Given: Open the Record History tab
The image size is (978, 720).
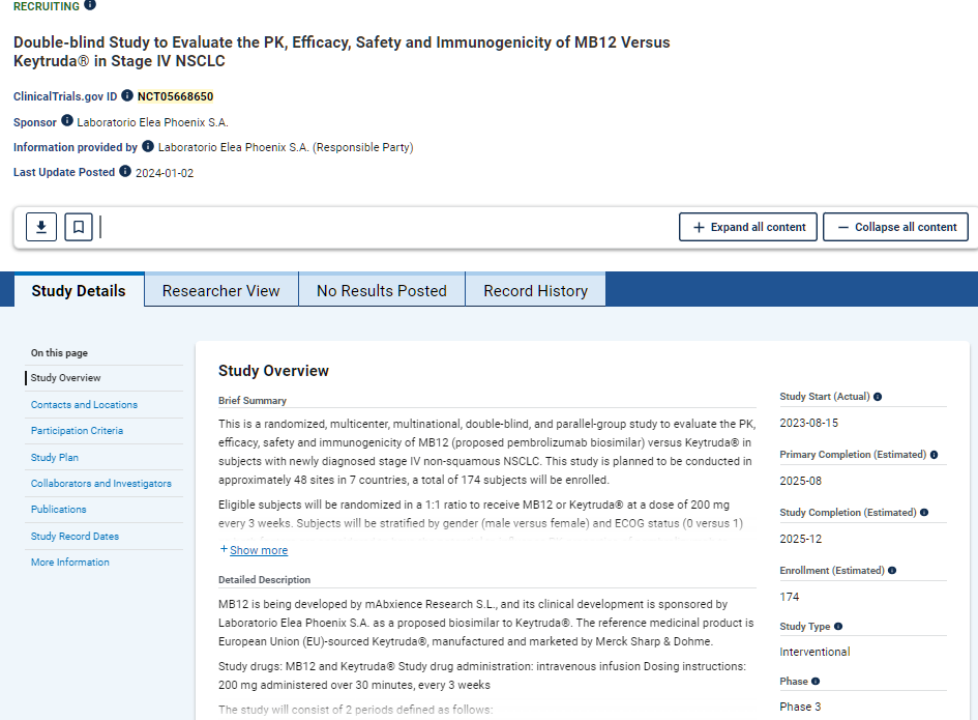Looking at the screenshot, I should 535,291.
